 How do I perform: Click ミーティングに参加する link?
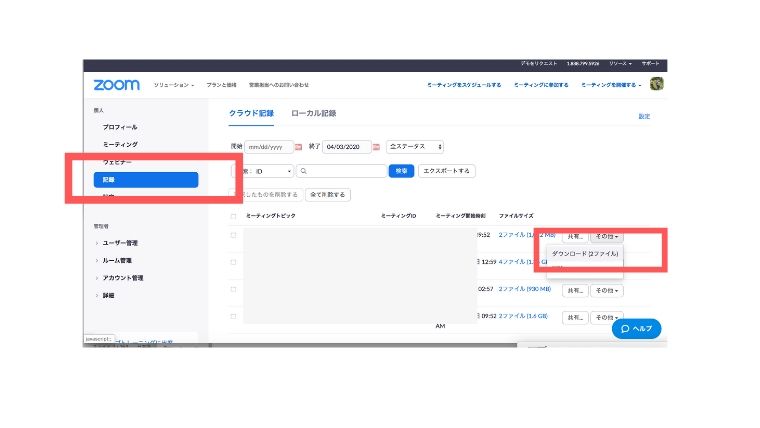[541, 85]
